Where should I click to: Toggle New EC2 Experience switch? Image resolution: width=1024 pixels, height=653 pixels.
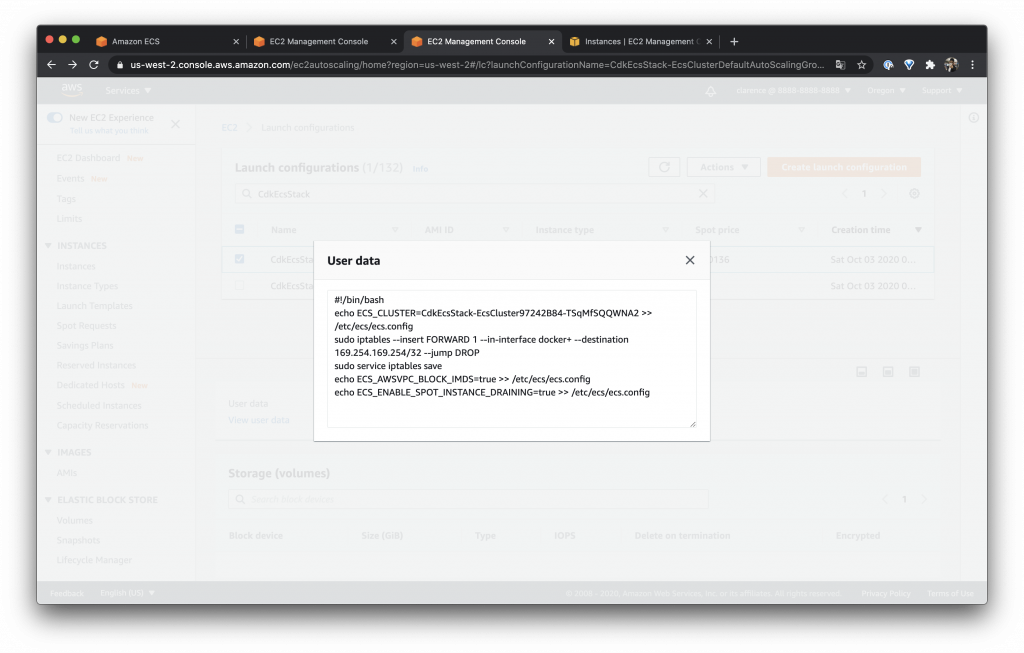click(55, 118)
